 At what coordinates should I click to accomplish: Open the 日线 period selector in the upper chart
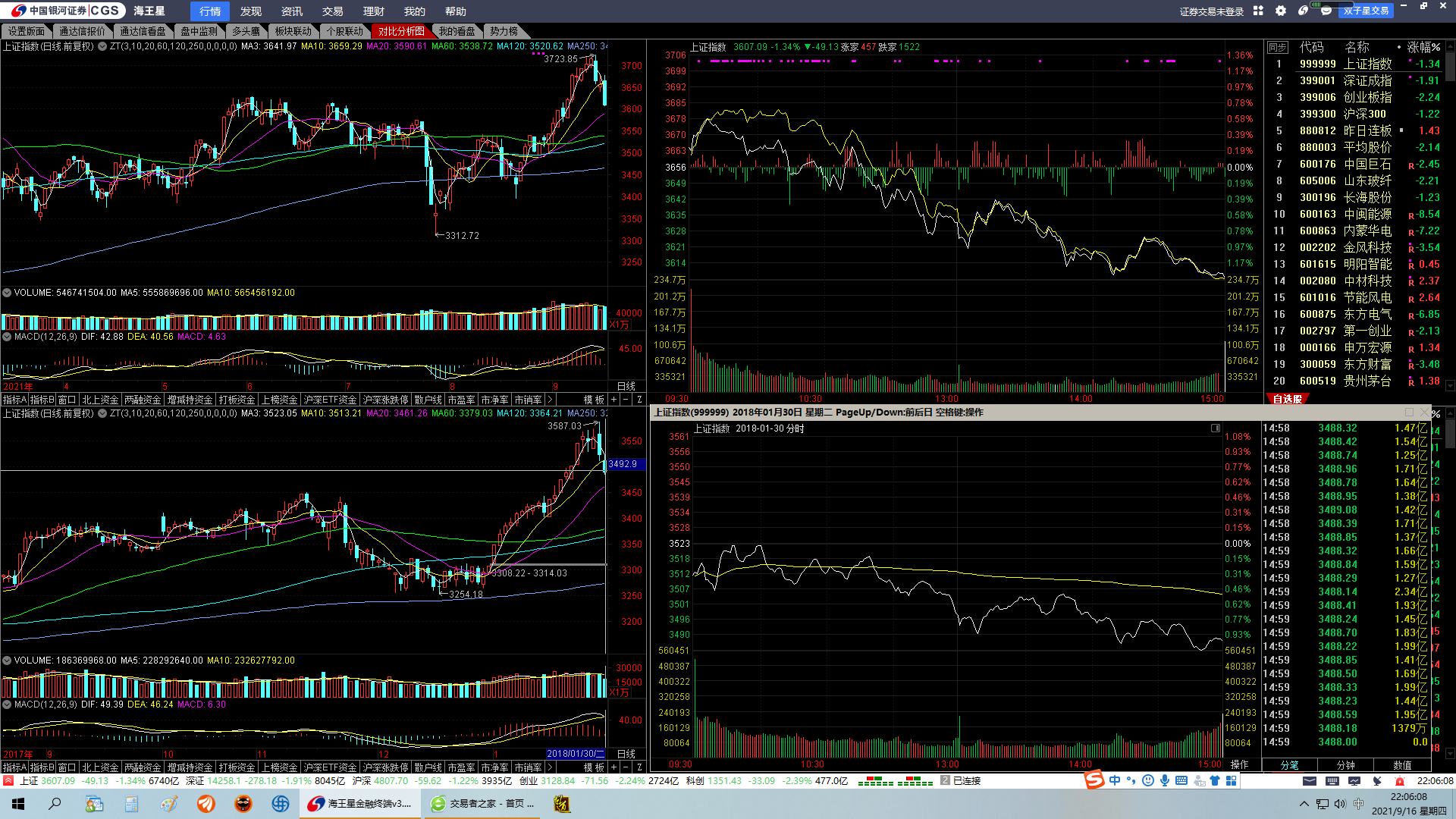(626, 387)
